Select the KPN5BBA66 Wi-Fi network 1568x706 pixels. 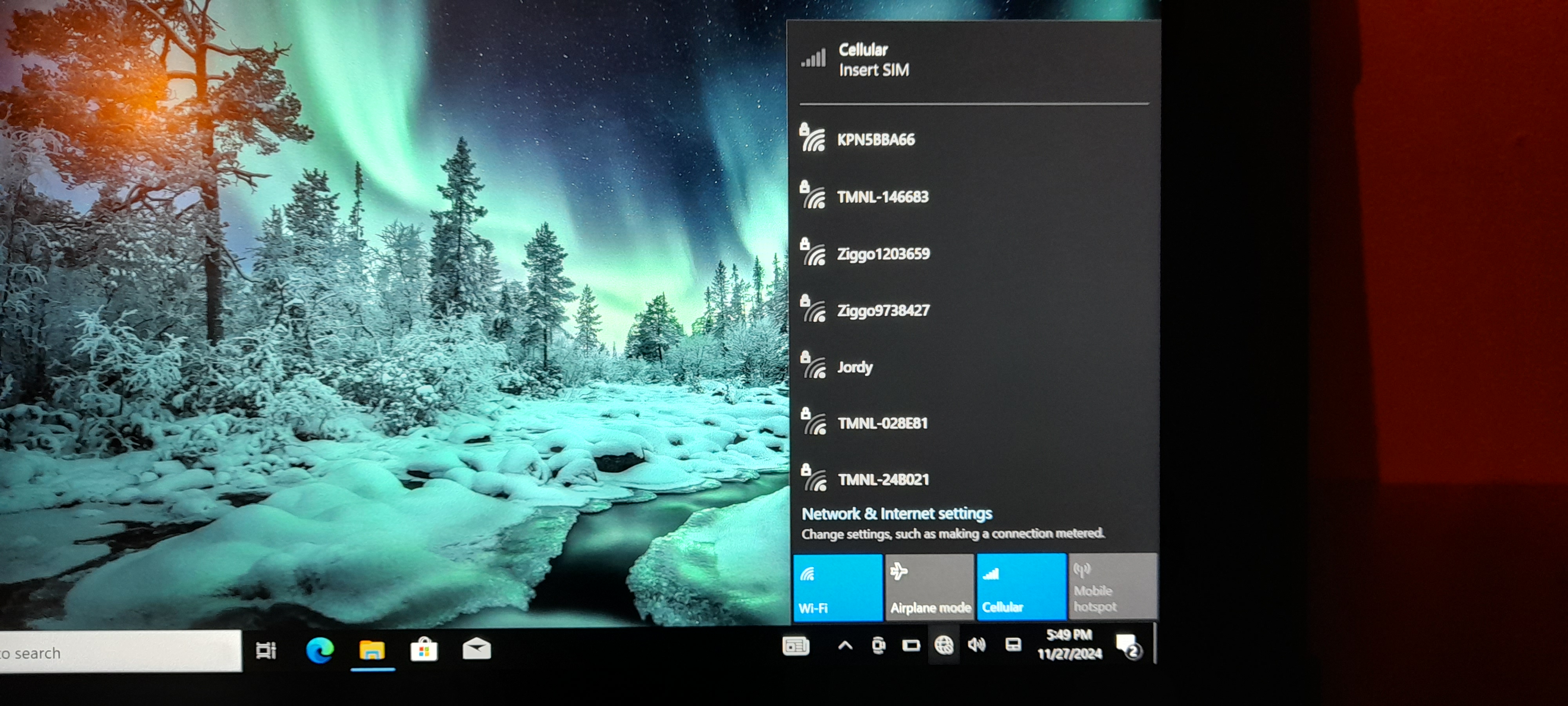[875, 140]
